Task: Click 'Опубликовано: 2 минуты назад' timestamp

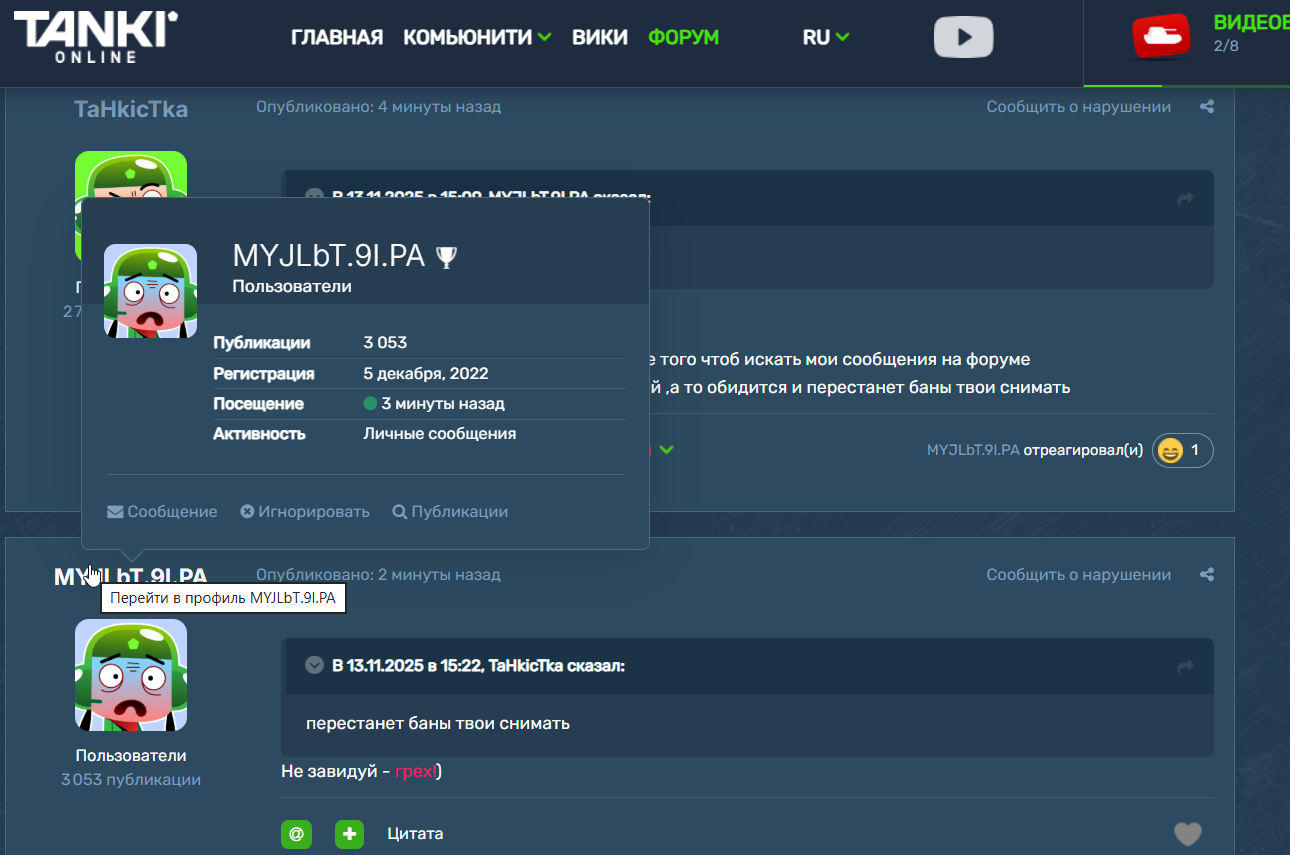Action: tap(378, 575)
